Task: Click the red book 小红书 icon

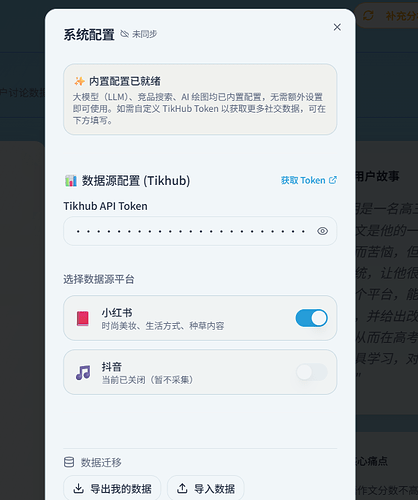Action: (83, 318)
